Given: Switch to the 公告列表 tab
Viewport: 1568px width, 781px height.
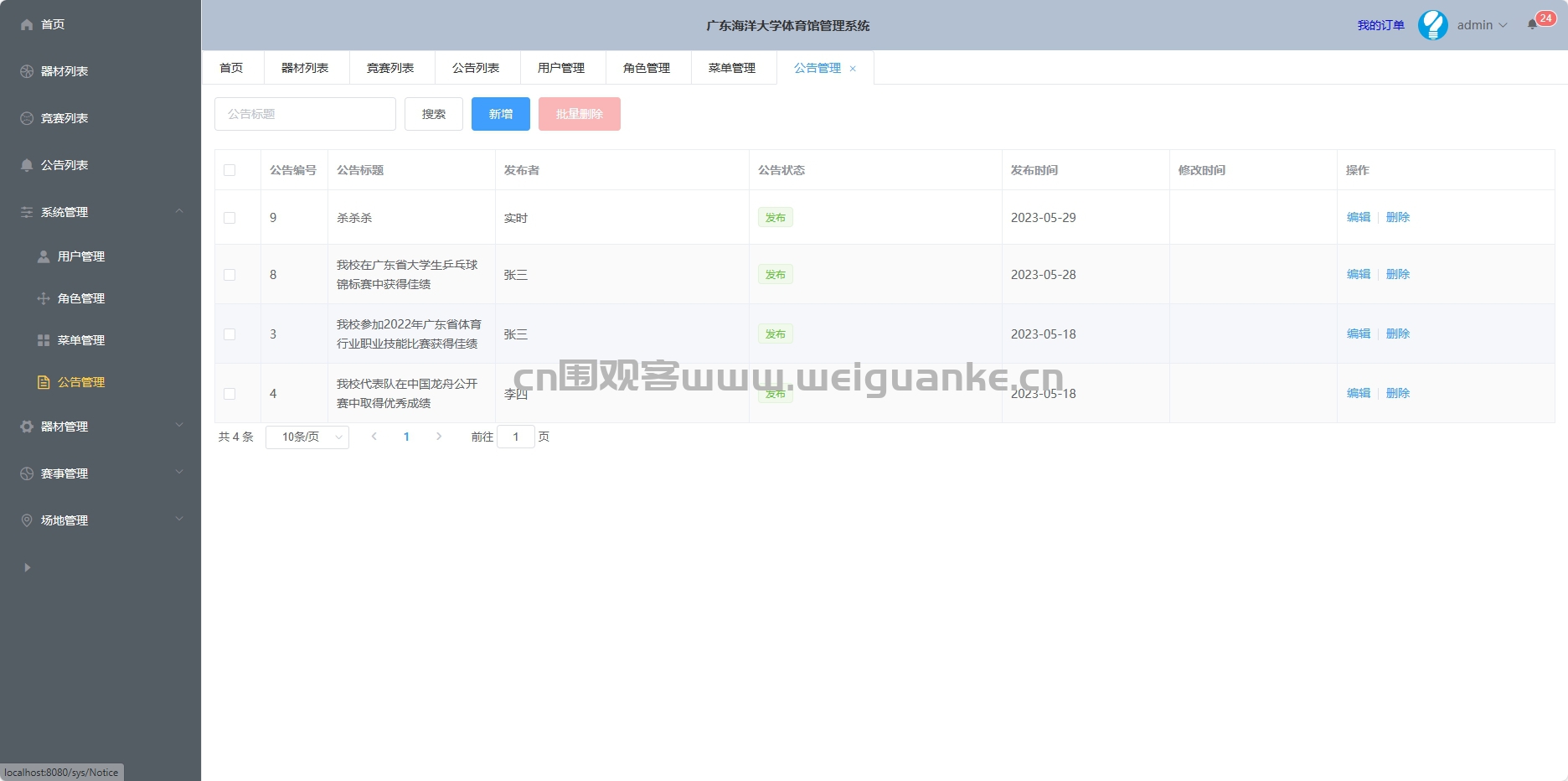Looking at the screenshot, I should (477, 68).
